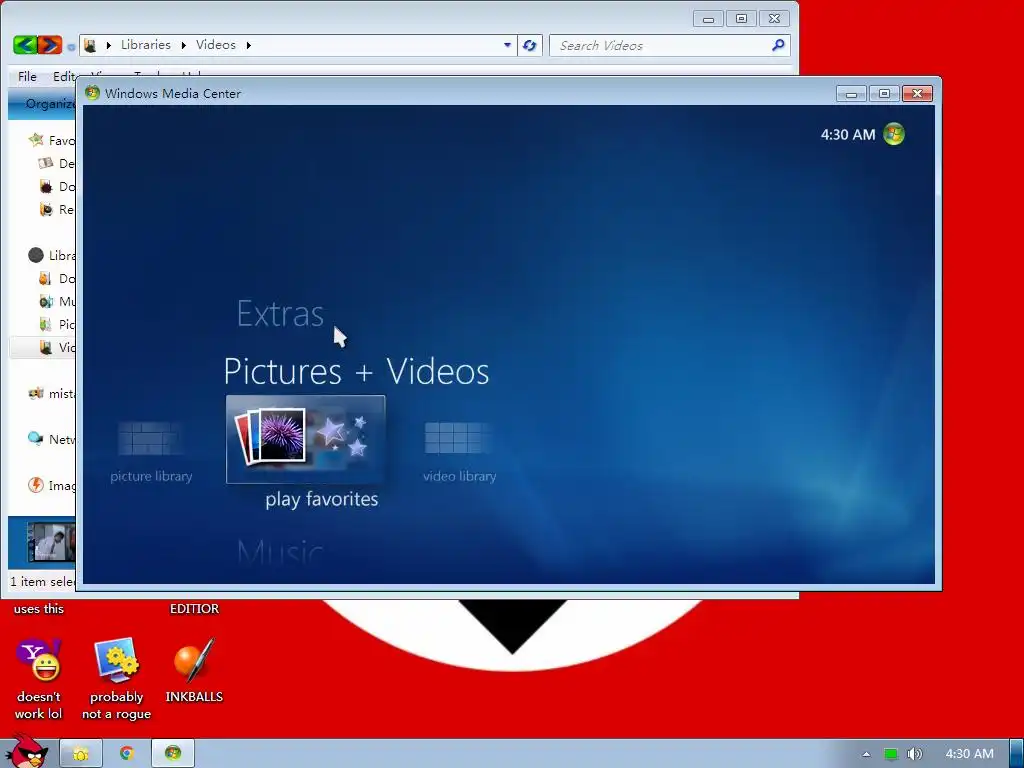The width and height of the screenshot is (1024, 768).
Task: Select Libraries node in navigation pane
Action: pos(52,255)
